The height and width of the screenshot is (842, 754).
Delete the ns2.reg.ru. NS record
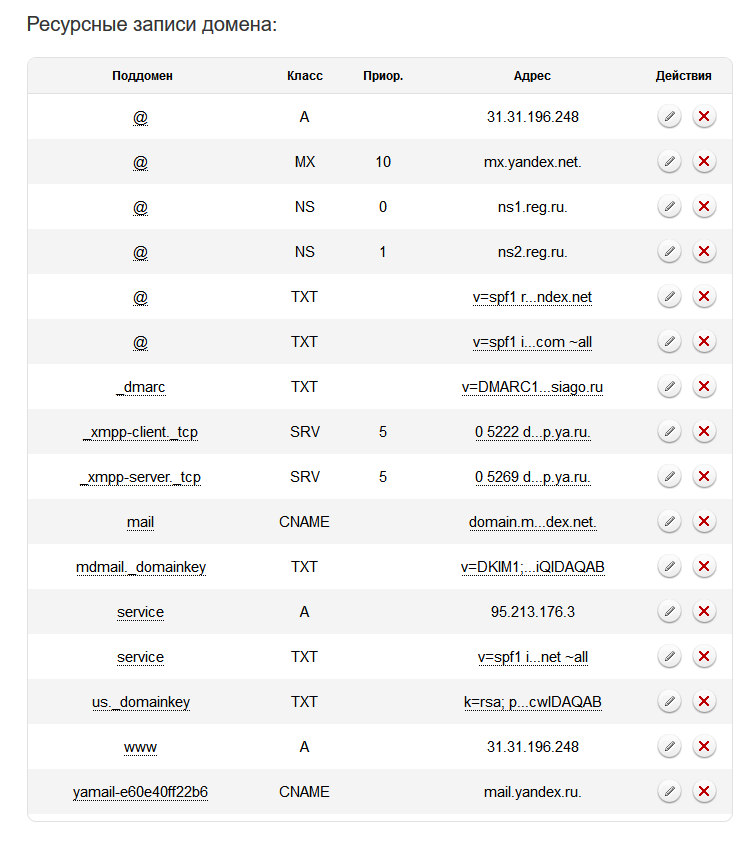704,252
